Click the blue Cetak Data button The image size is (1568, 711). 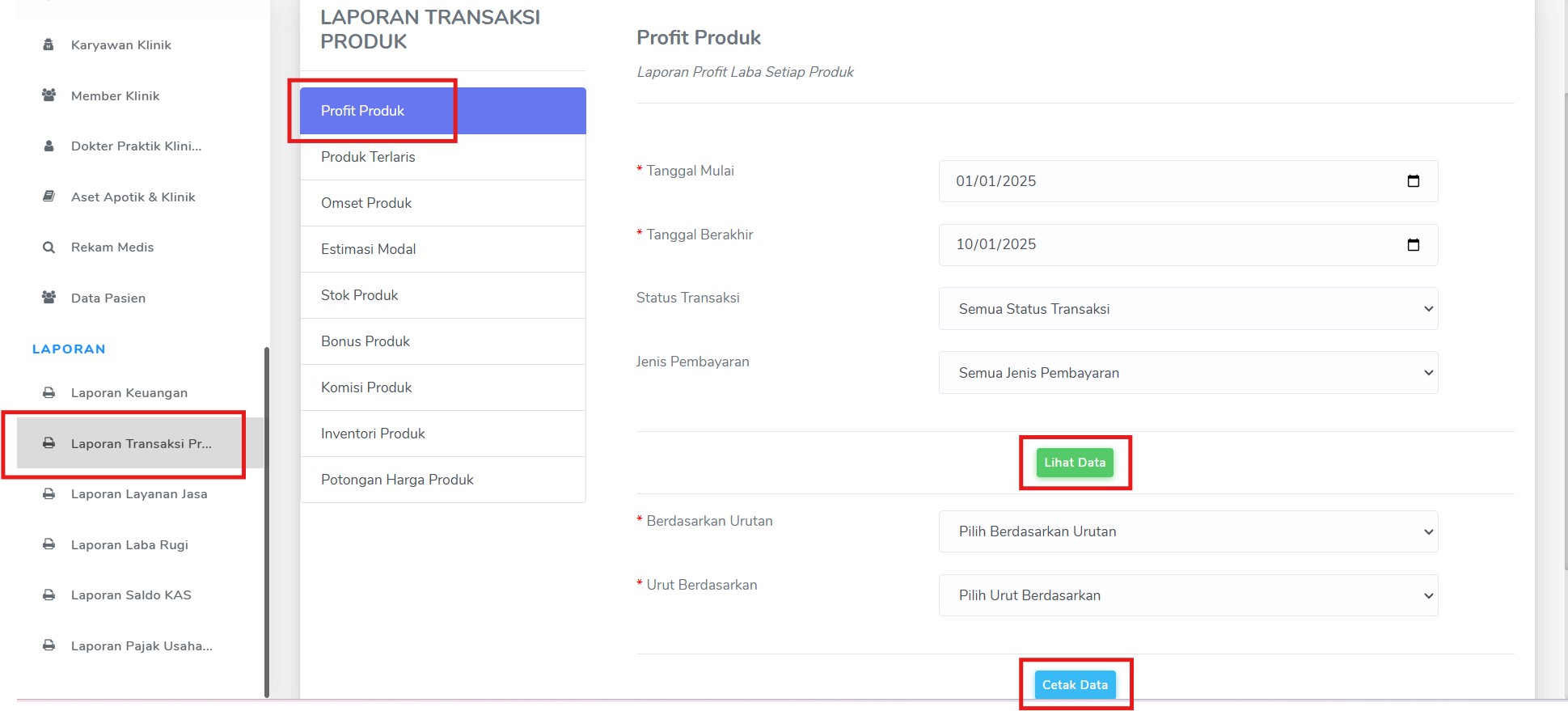[x=1075, y=685]
